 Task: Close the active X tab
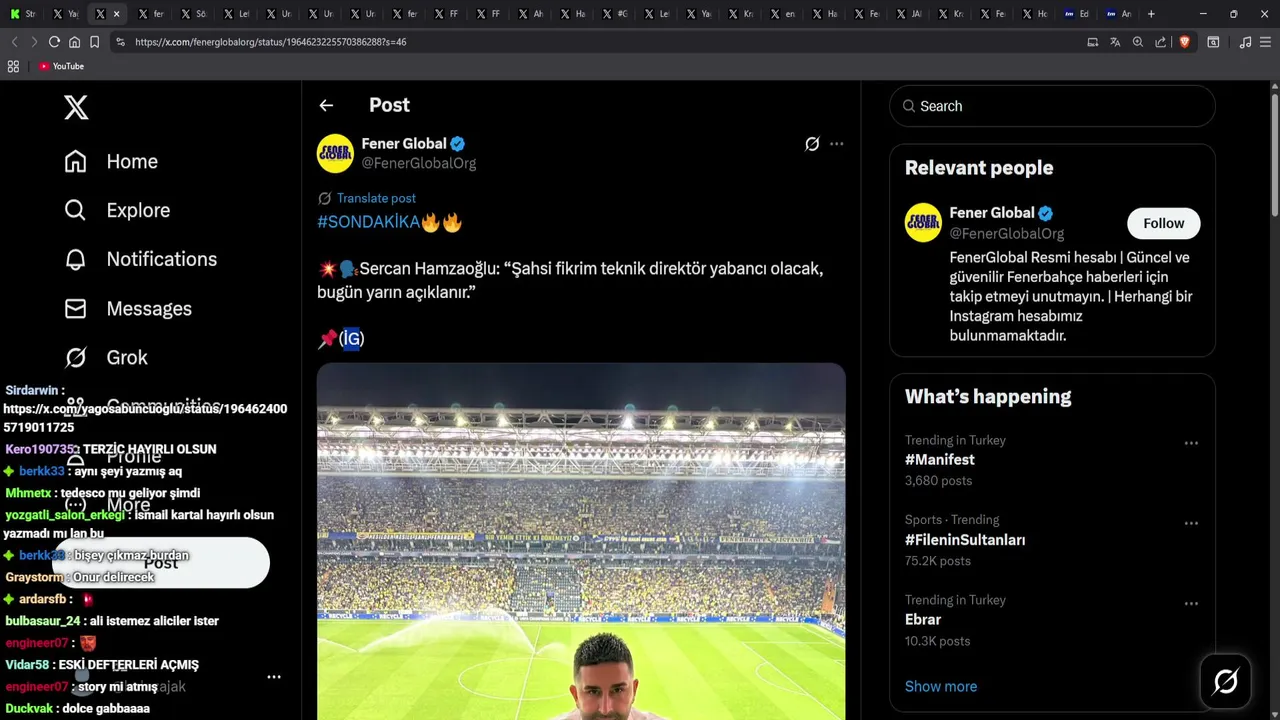point(116,14)
